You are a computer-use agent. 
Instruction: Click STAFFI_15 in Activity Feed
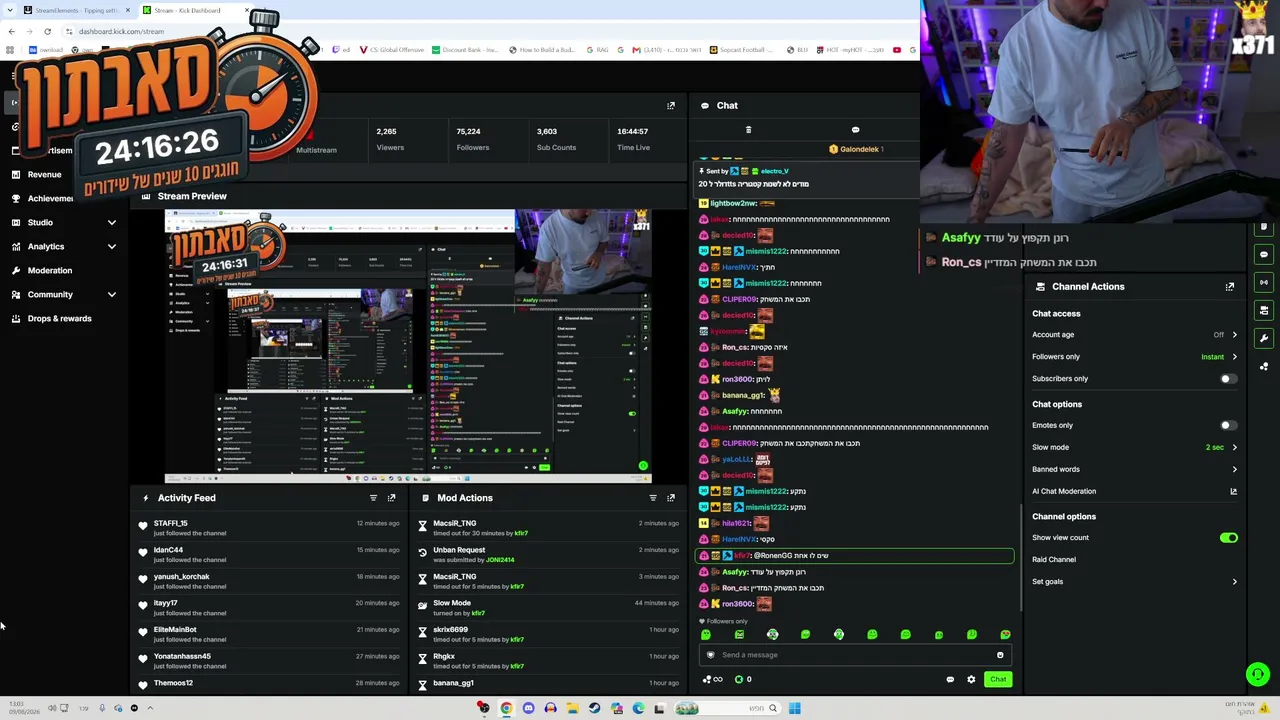pyautogui.click(x=170, y=523)
